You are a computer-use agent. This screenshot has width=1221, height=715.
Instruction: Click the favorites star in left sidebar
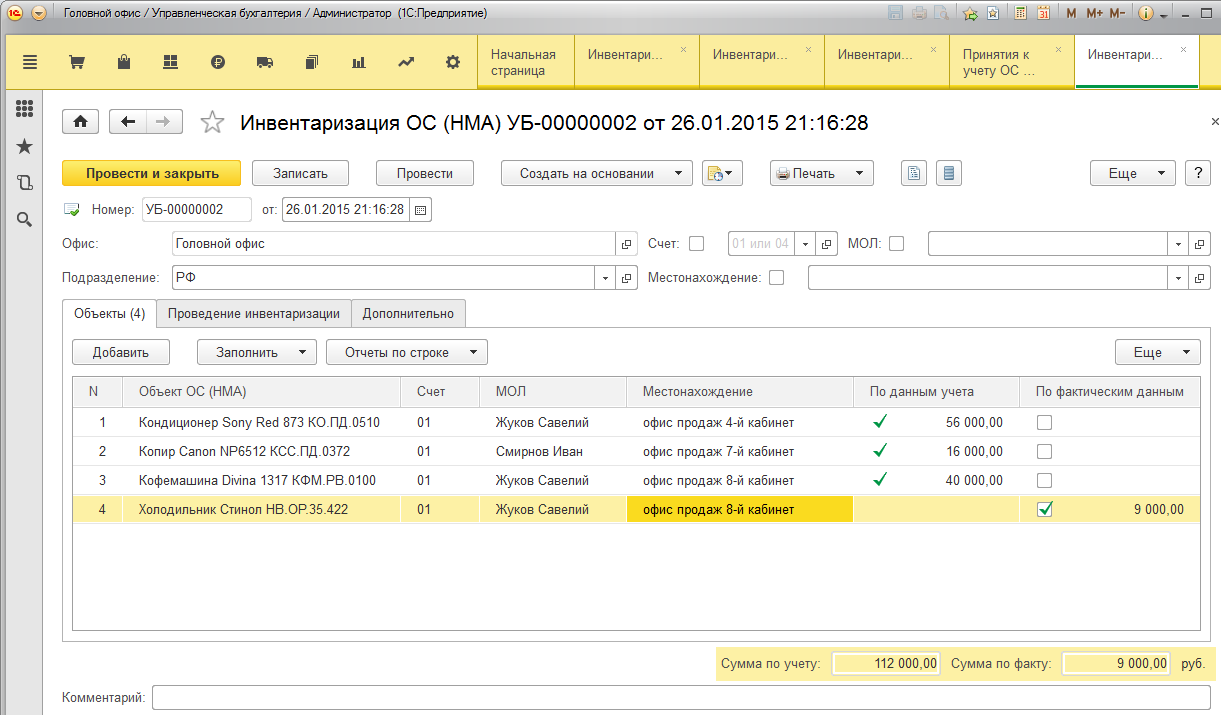click(x=25, y=147)
